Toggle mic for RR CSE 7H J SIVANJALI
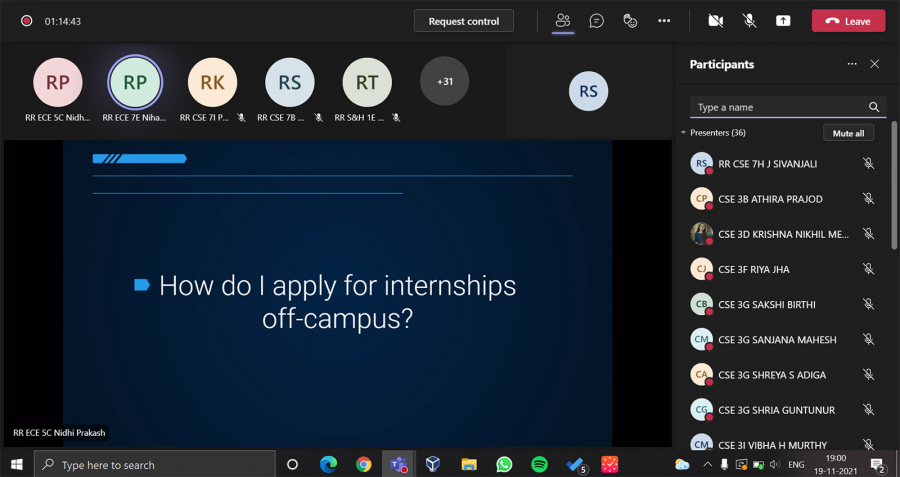Viewport: 900px width, 477px height. click(868, 164)
